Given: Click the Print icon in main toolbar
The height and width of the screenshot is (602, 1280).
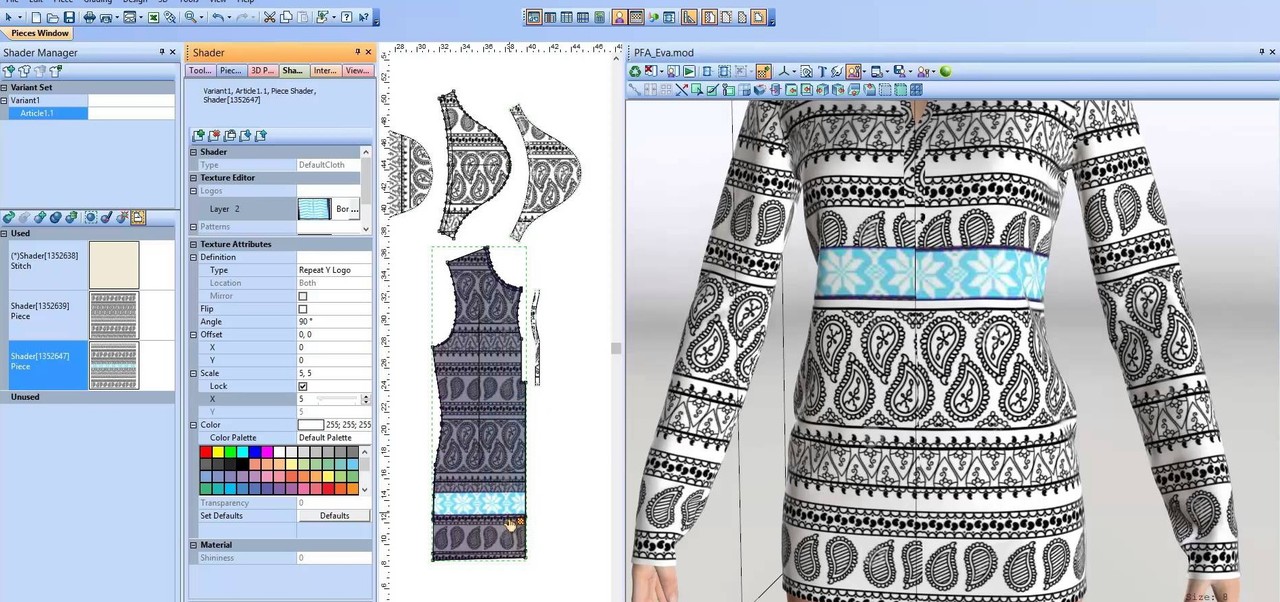Looking at the screenshot, I should (90, 17).
